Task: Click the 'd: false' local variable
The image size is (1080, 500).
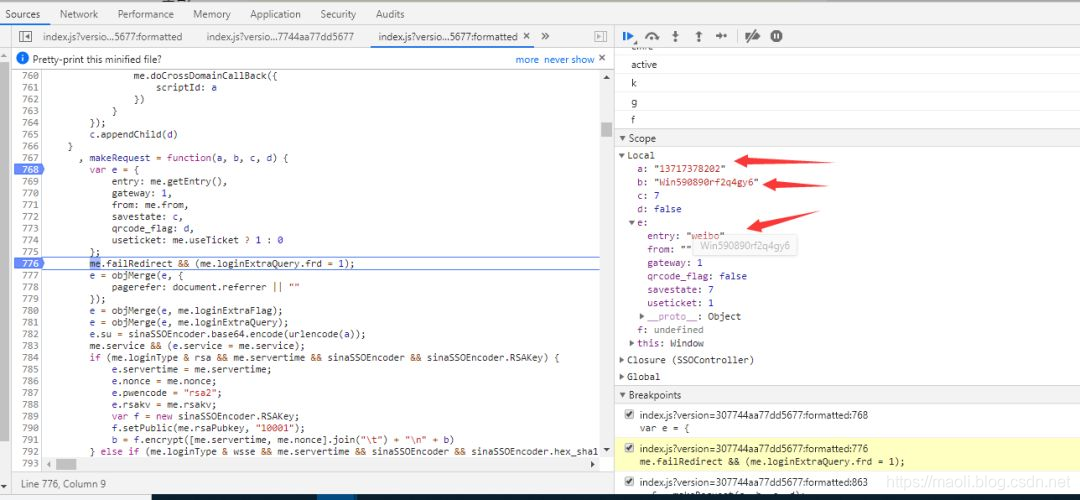Action: coord(659,209)
